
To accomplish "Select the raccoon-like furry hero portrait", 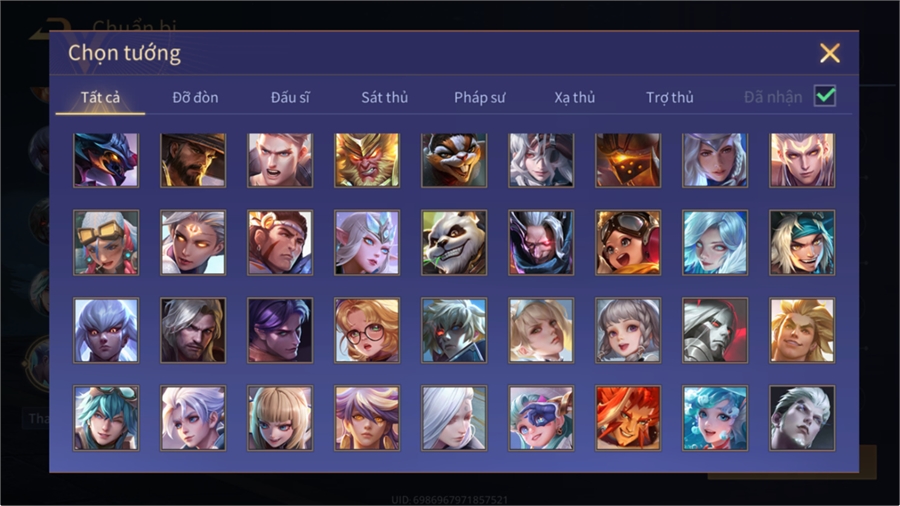I will point(454,160).
